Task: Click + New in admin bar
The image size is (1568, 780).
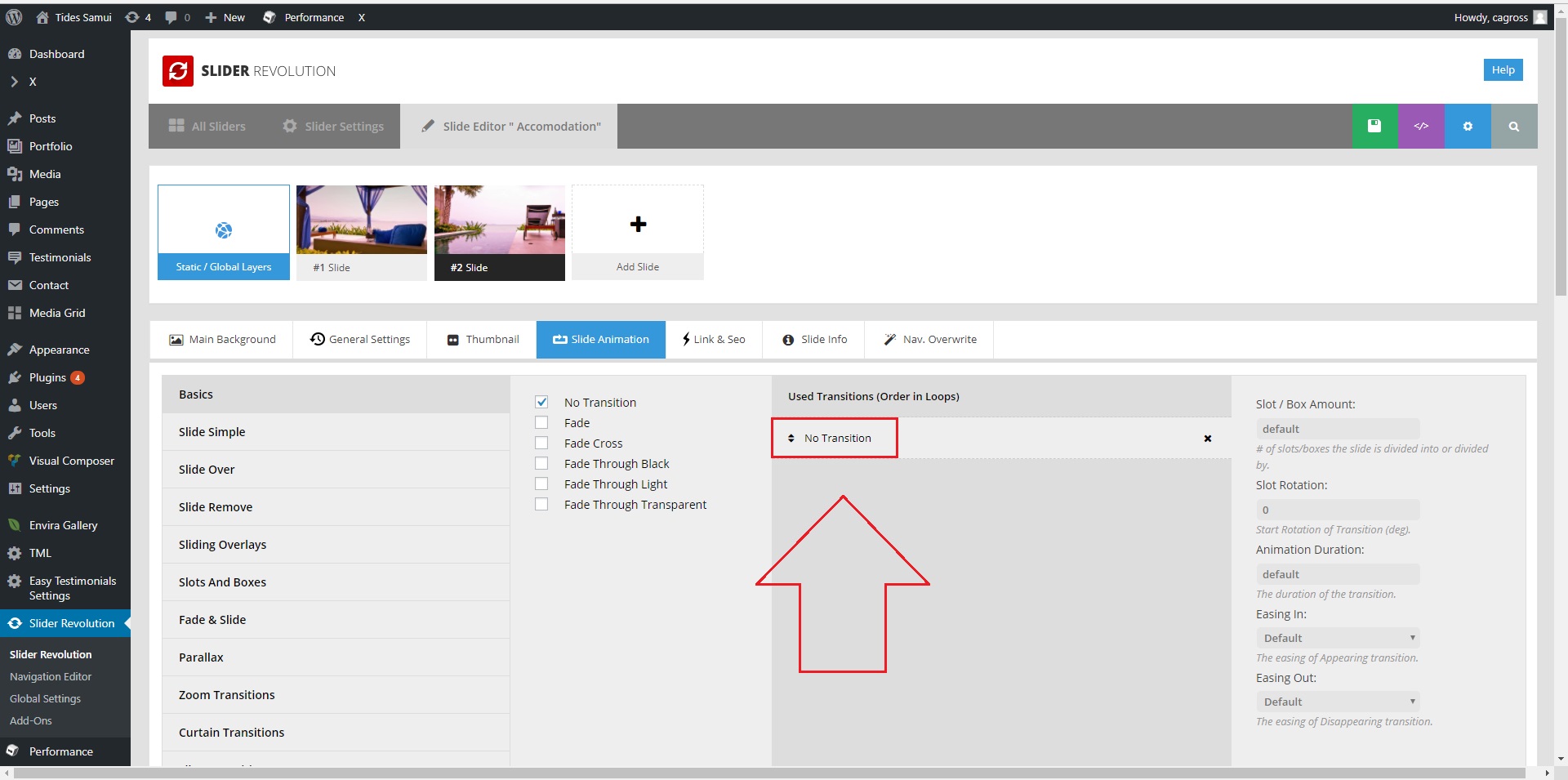Action: (x=225, y=17)
